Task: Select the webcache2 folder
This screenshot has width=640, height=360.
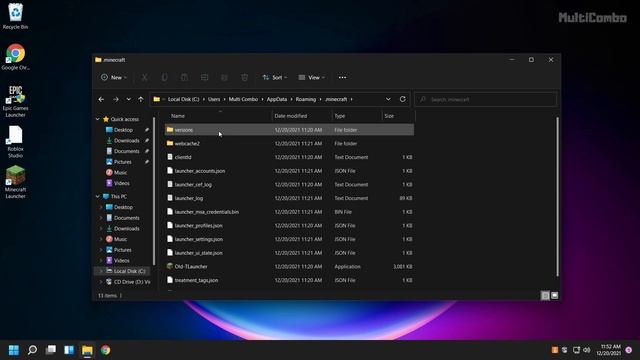Action: [x=289, y=143]
